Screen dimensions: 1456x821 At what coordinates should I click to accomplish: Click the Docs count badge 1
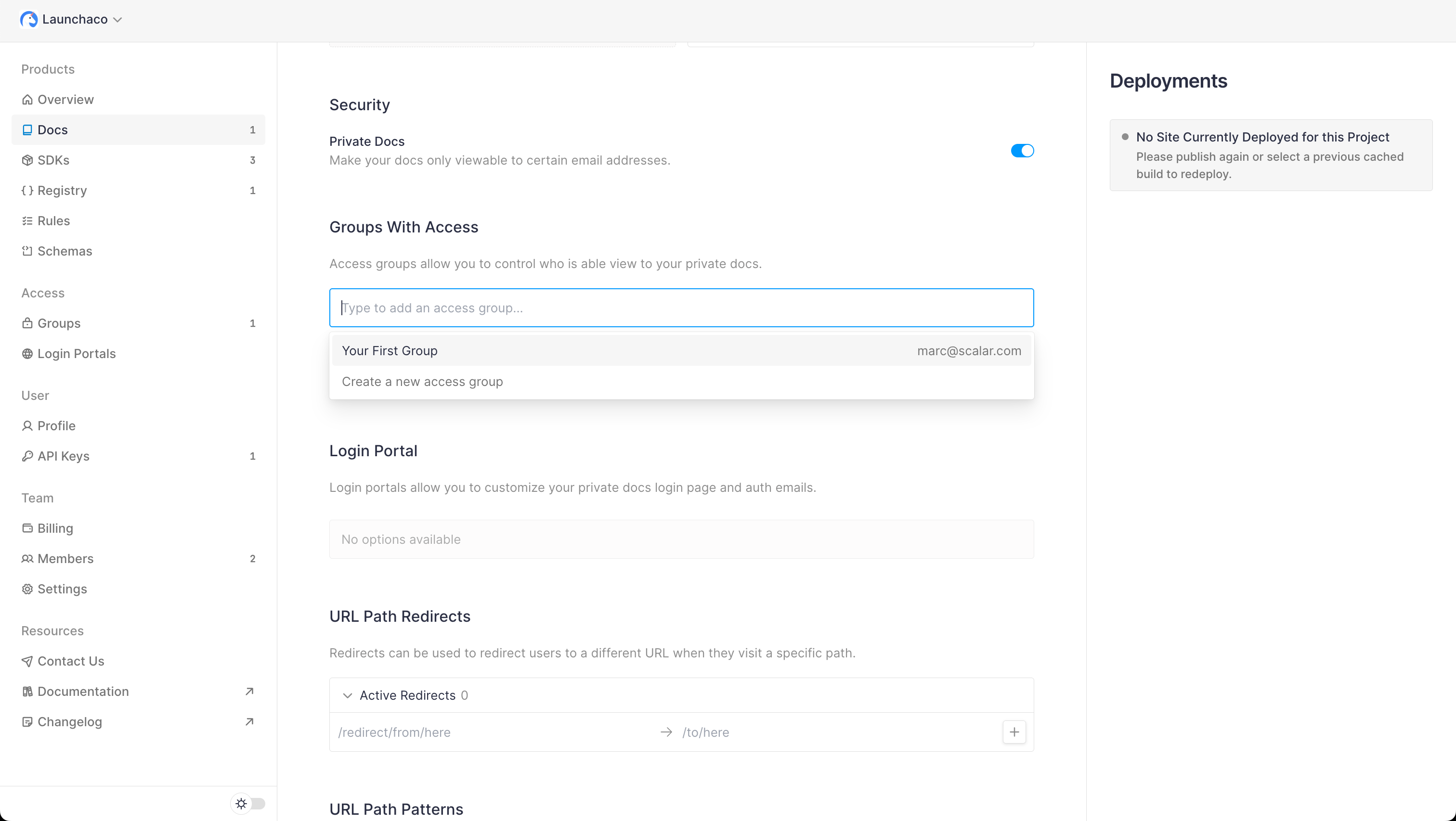click(253, 130)
